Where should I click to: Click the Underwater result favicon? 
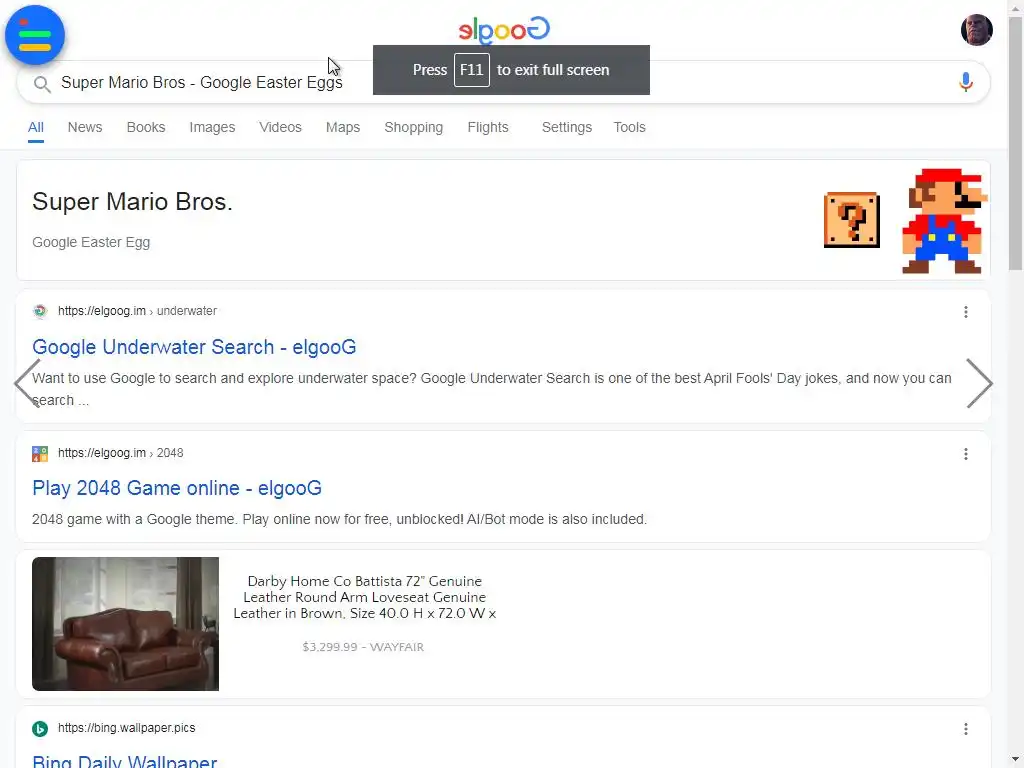(40, 312)
